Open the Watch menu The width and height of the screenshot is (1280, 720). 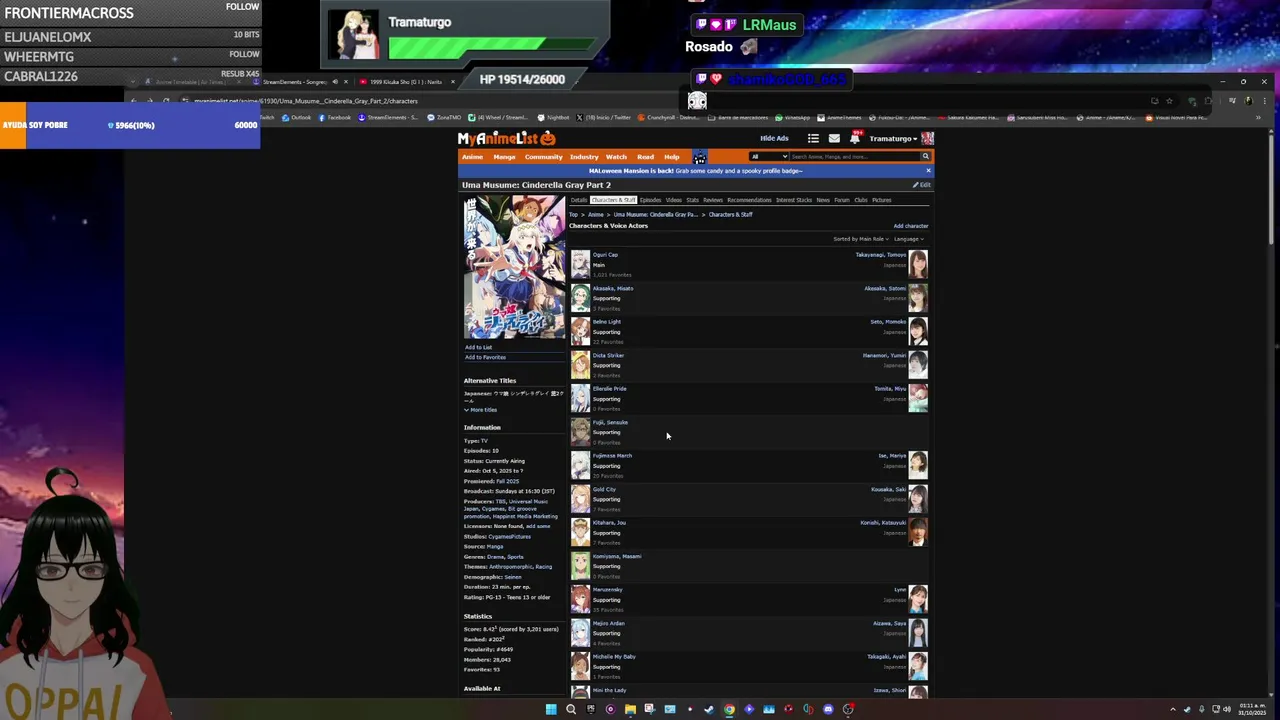coord(616,157)
